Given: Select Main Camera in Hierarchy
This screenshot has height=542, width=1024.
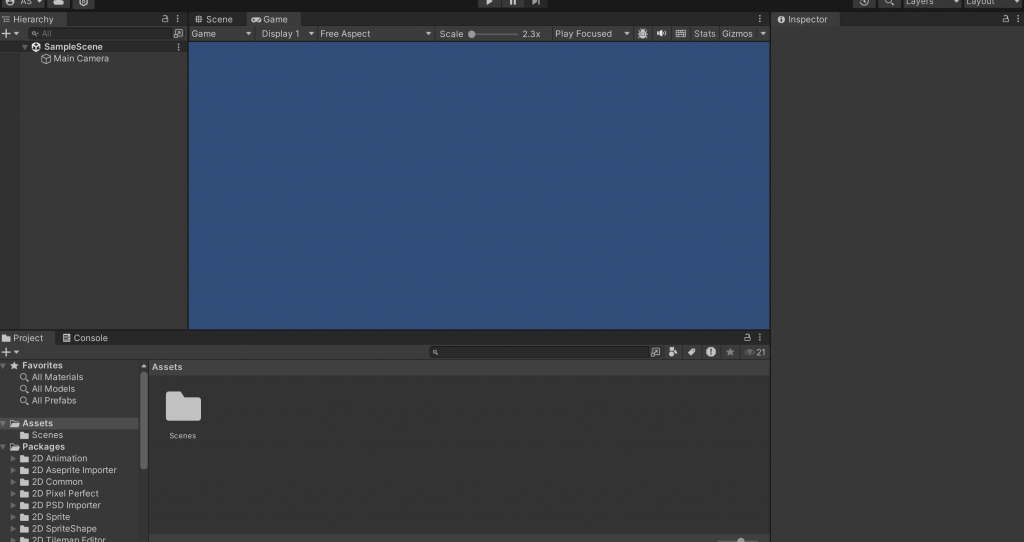Looking at the screenshot, I should point(81,58).
